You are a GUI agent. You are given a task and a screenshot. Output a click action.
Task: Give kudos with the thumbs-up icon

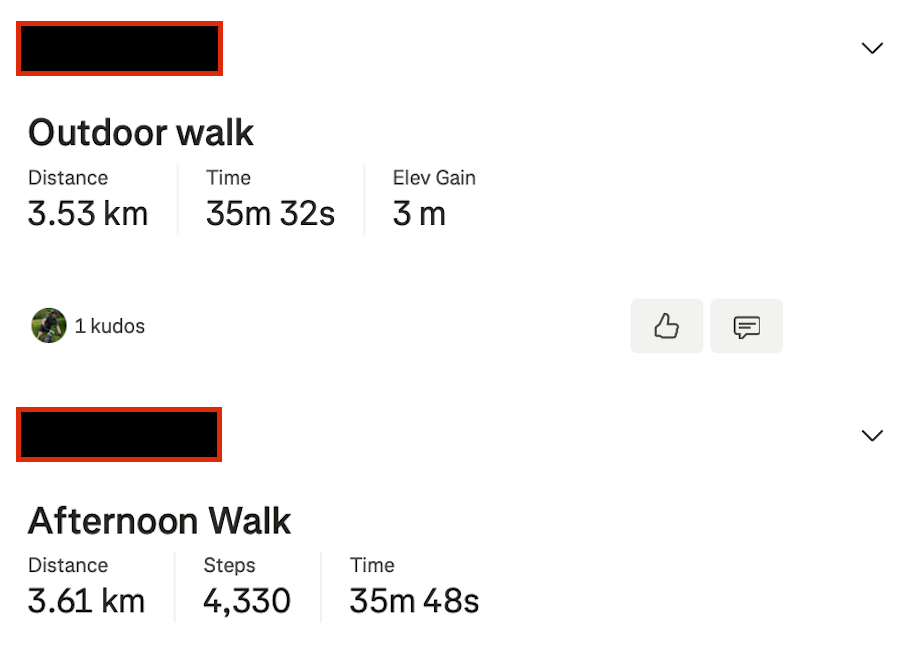click(666, 326)
